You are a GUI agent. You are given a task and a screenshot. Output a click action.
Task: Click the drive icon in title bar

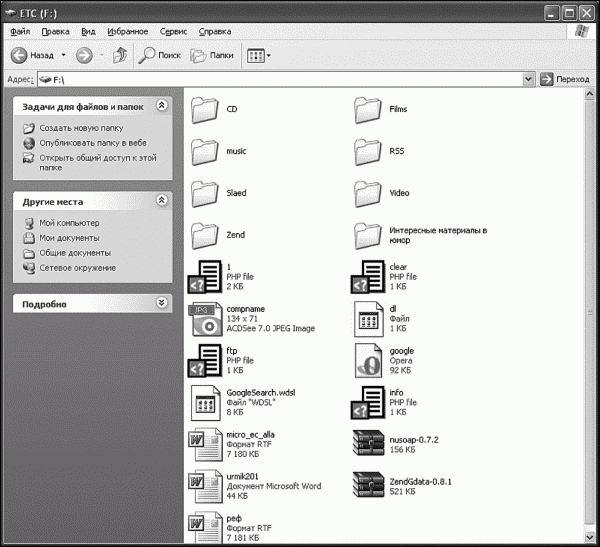[11, 14]
